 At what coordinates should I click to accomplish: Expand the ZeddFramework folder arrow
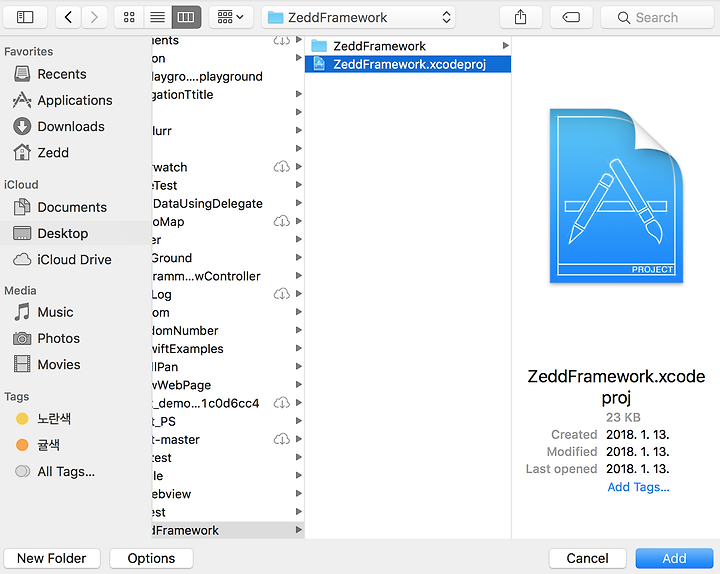click(x=505, y=45)
